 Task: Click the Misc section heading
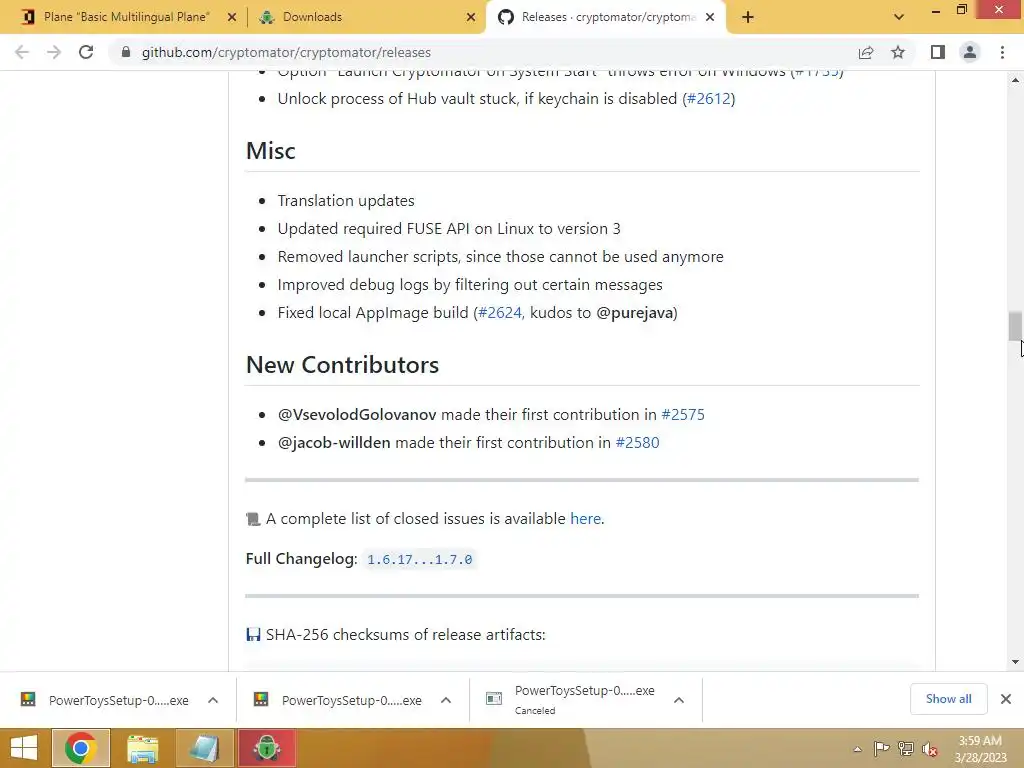pos(270,151)
